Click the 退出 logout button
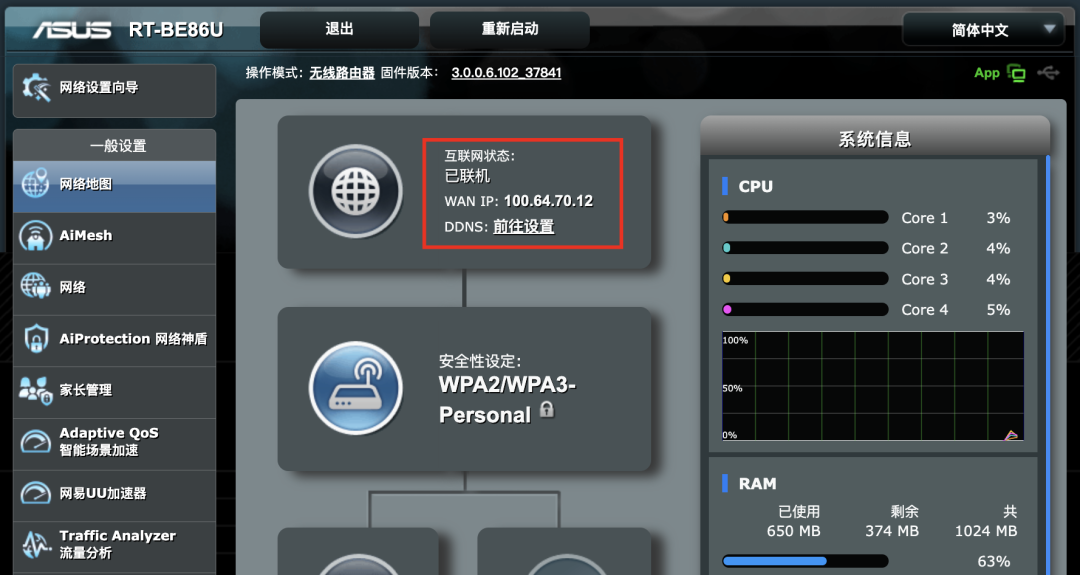1080x575 pixels. click(339, 30)
